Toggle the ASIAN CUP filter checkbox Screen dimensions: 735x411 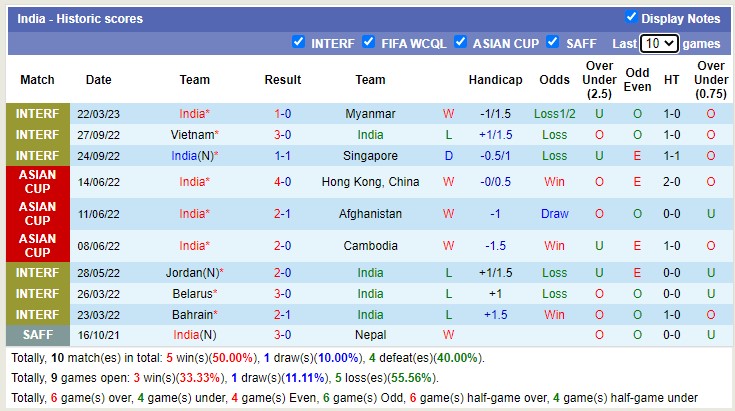click(461, 42)
